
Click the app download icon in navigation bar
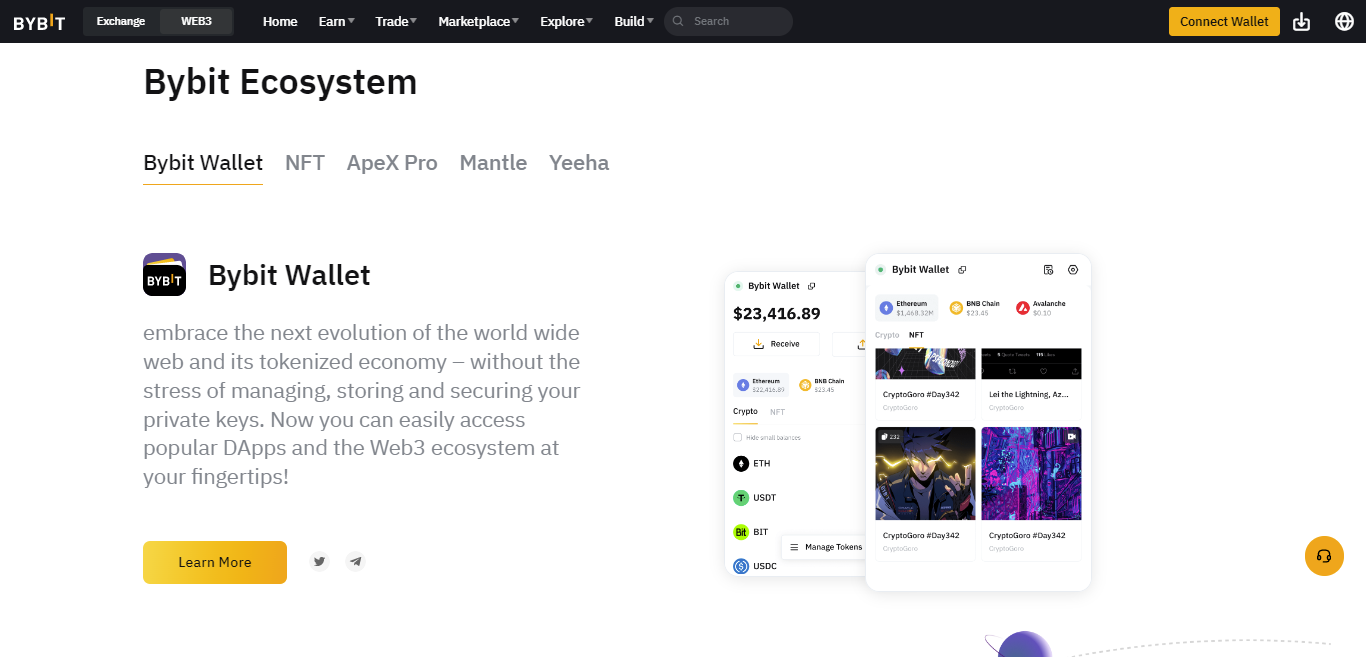(1301, 20)
